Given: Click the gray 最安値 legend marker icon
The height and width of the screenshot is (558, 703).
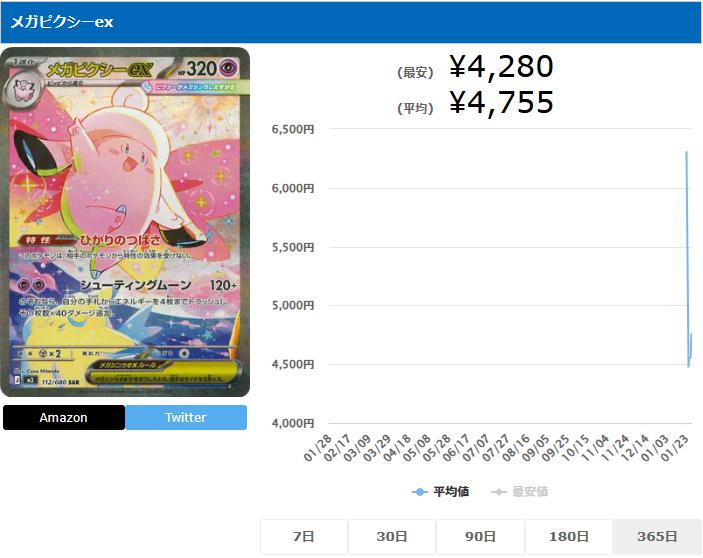Looking at the screenshot, I should point(499,492).
